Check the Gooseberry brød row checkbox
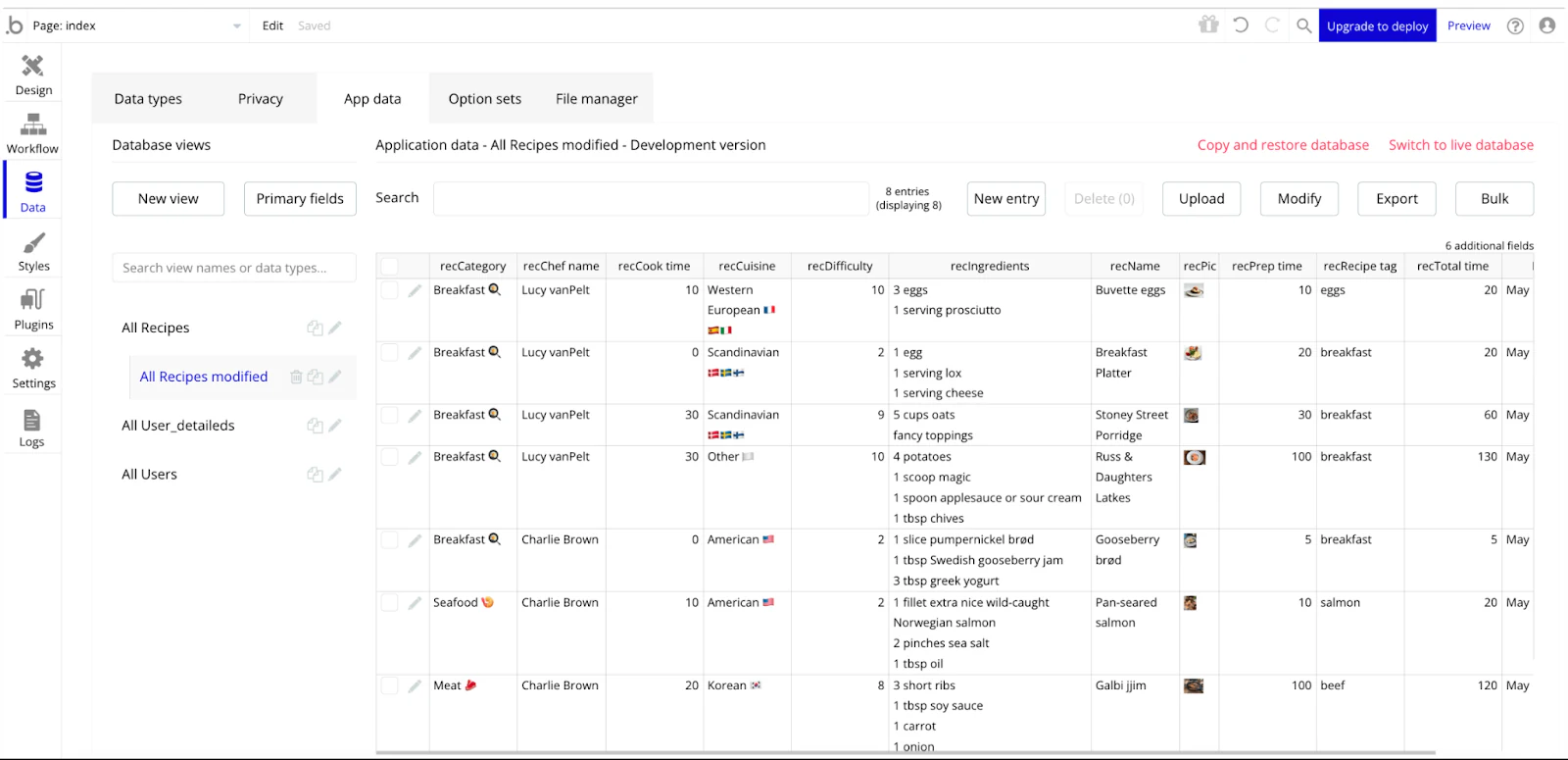This screenshot has height=760, width=1568. click(390, 540)
